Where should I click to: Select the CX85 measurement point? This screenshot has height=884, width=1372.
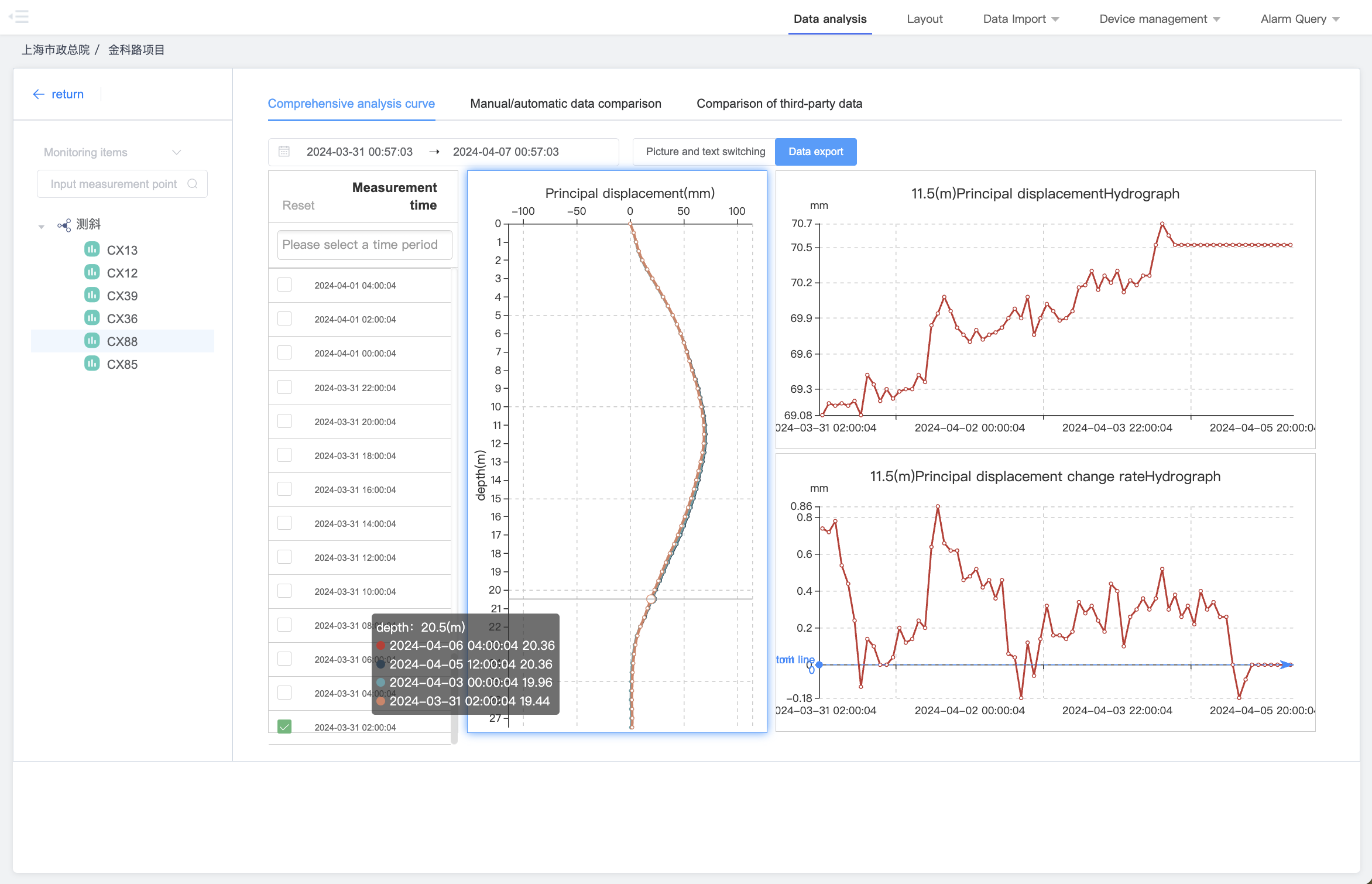click(122, 364)
